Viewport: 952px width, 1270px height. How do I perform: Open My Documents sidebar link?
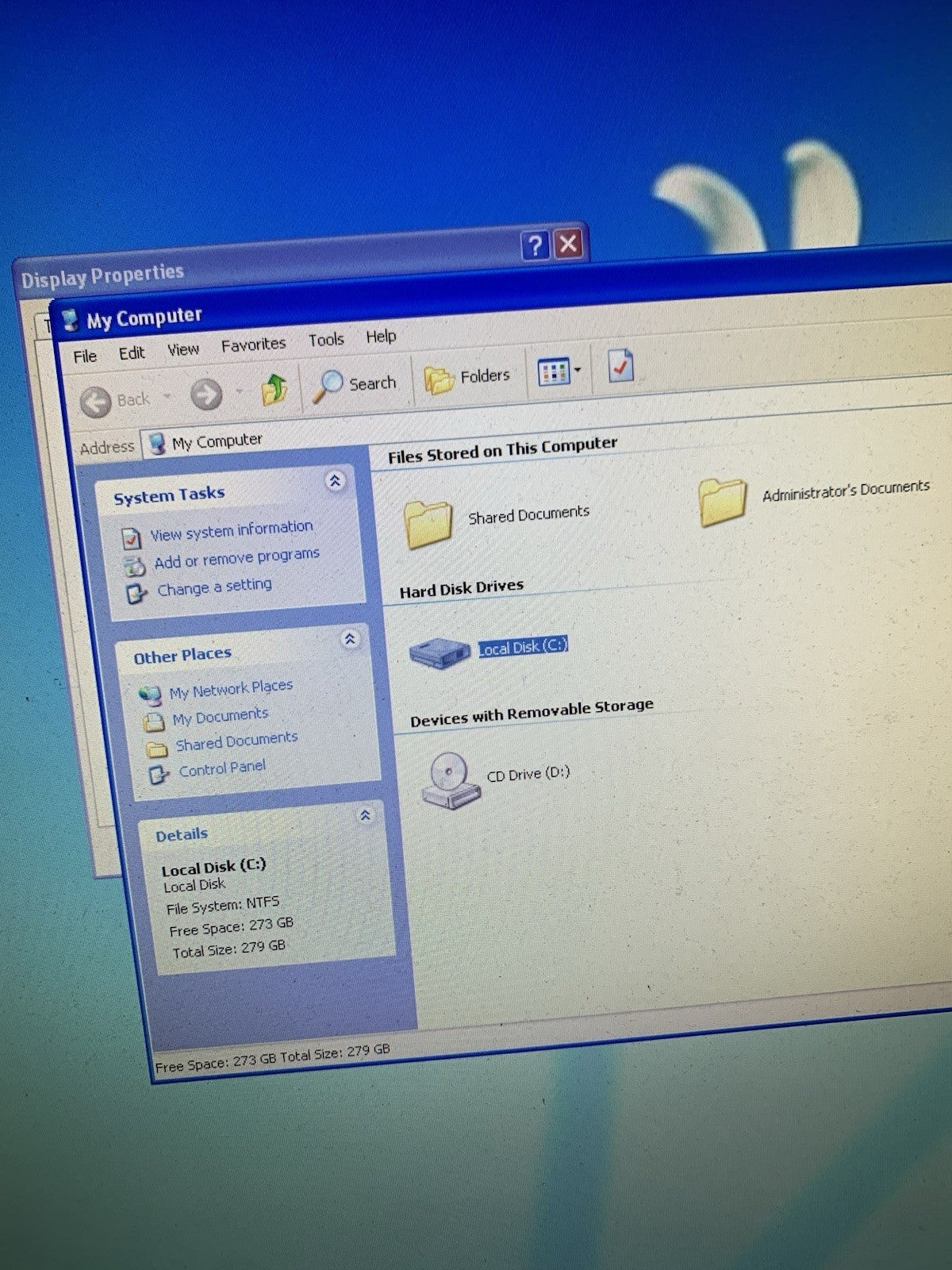[221, 717]
